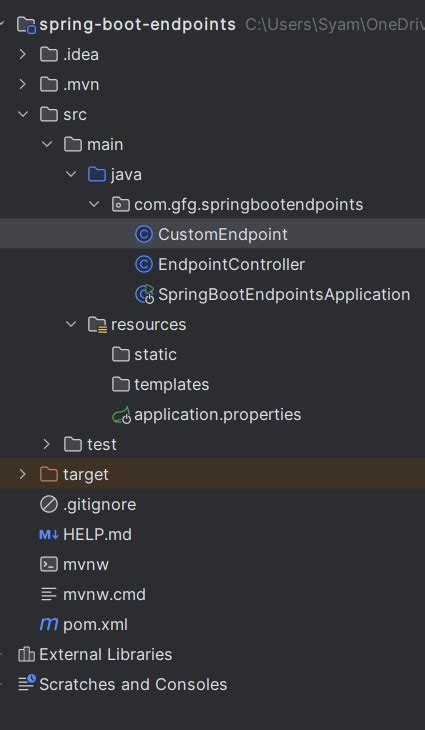Click the shell script icon of mvnw
This screenshot has height=730, width=425.
point(49,564)
